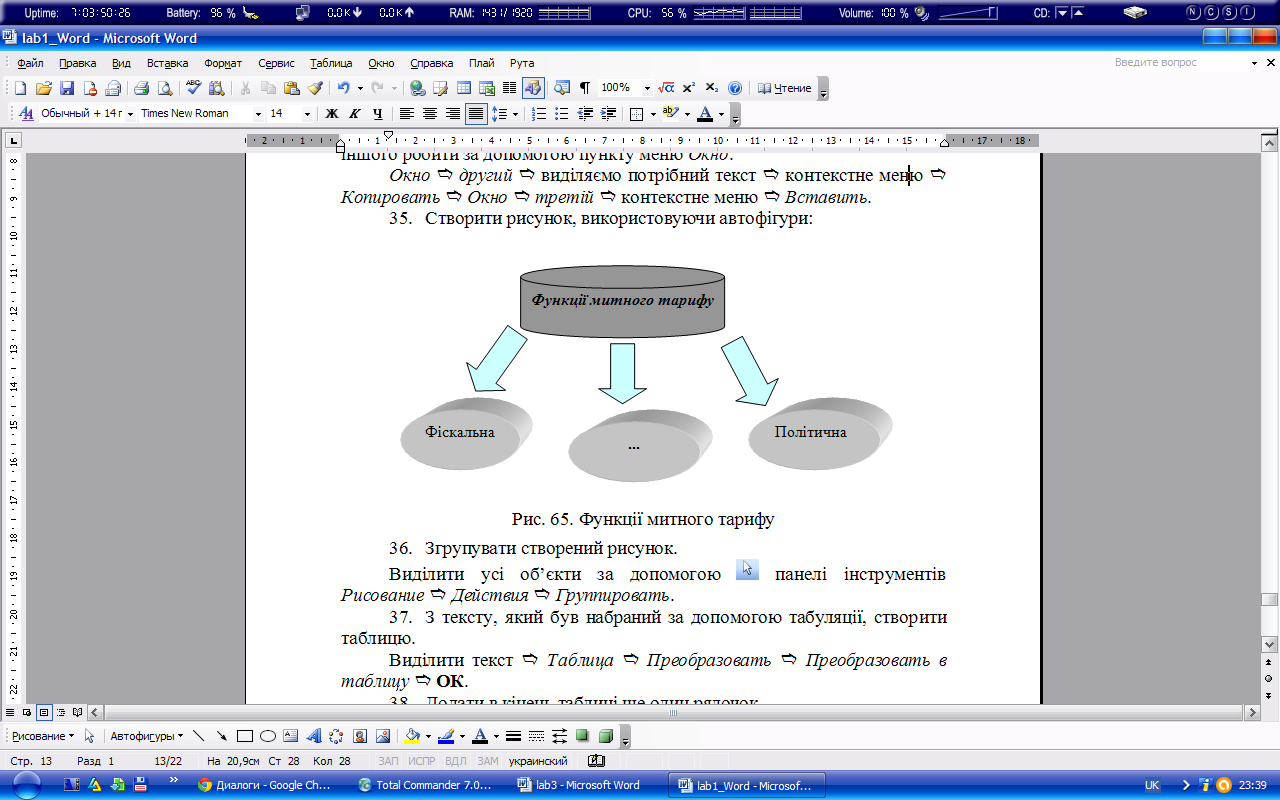Image resolution: width=1280 pixels, height=800 pixels.
Task: Click the Document Map icon
Action: [561, 88]
